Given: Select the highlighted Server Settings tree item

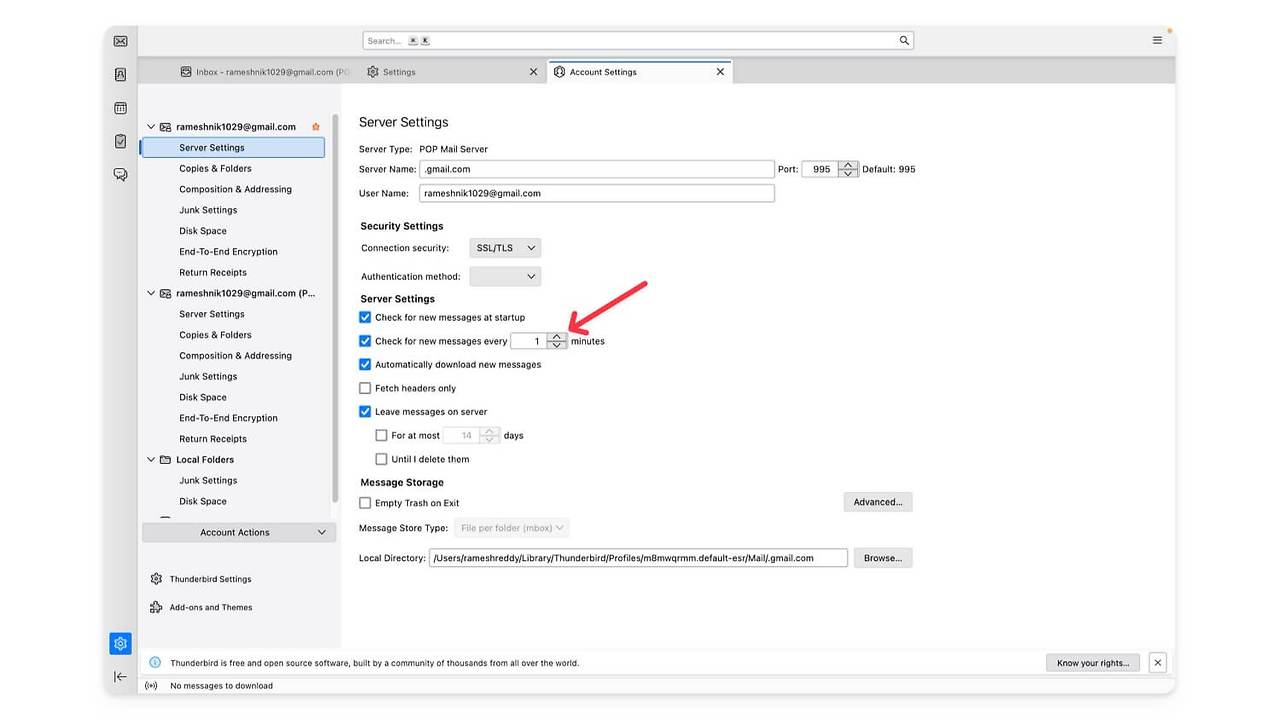Looking at the screenshot, I should (x=232, y=148).
